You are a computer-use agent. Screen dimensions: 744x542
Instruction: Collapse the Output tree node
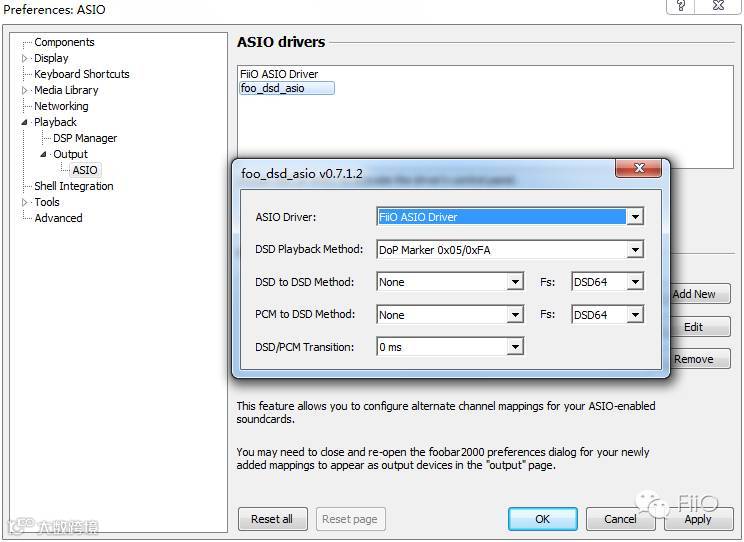[x=44, y=154]
